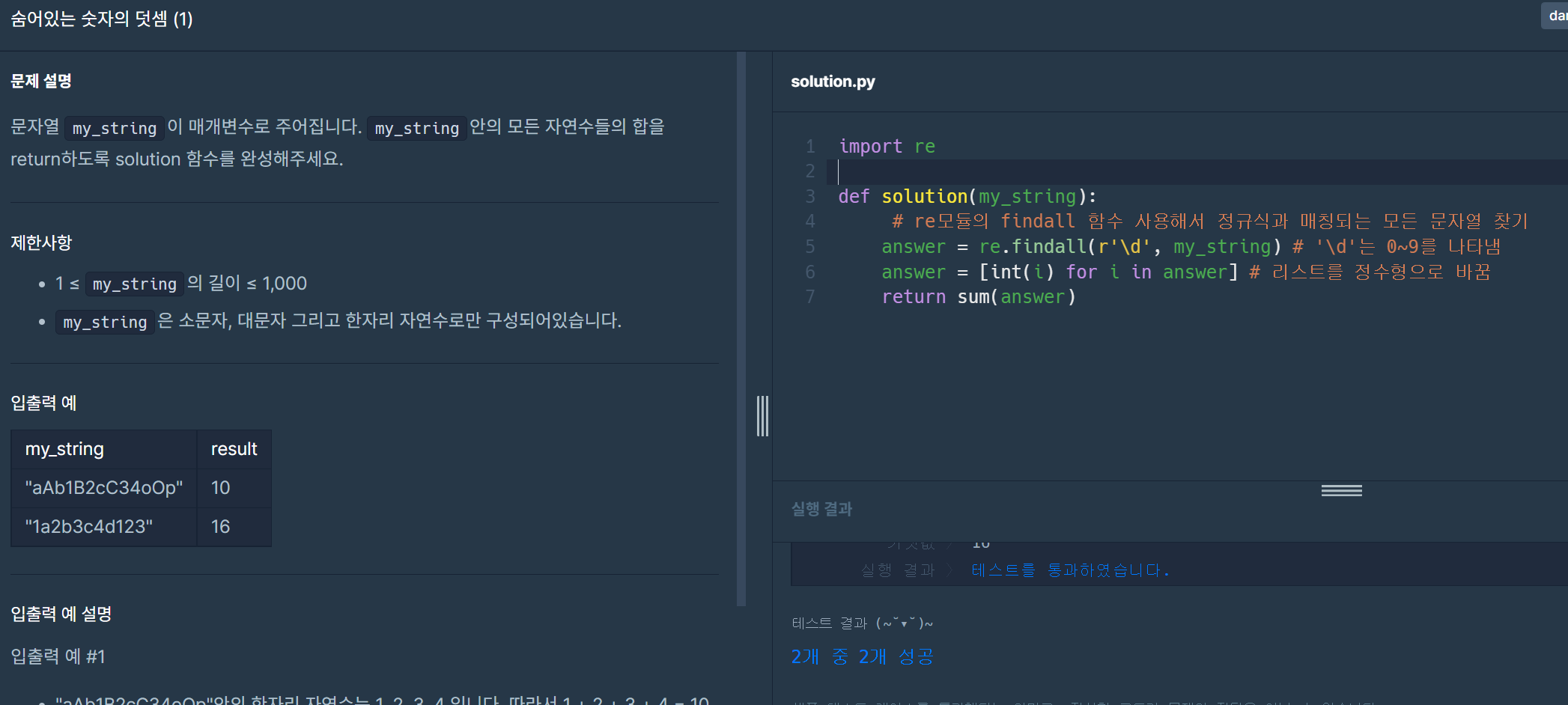Viewport: 1568px width, 705px height.
Task: Click the 테스트를 통과하였습니다 message
Action: click(1070, 570)
